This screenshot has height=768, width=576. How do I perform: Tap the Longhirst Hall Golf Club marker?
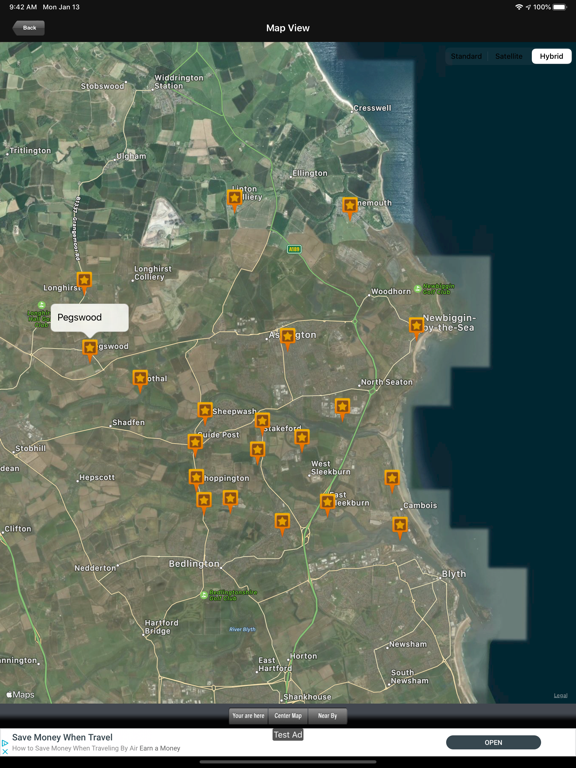pos(42,305)
